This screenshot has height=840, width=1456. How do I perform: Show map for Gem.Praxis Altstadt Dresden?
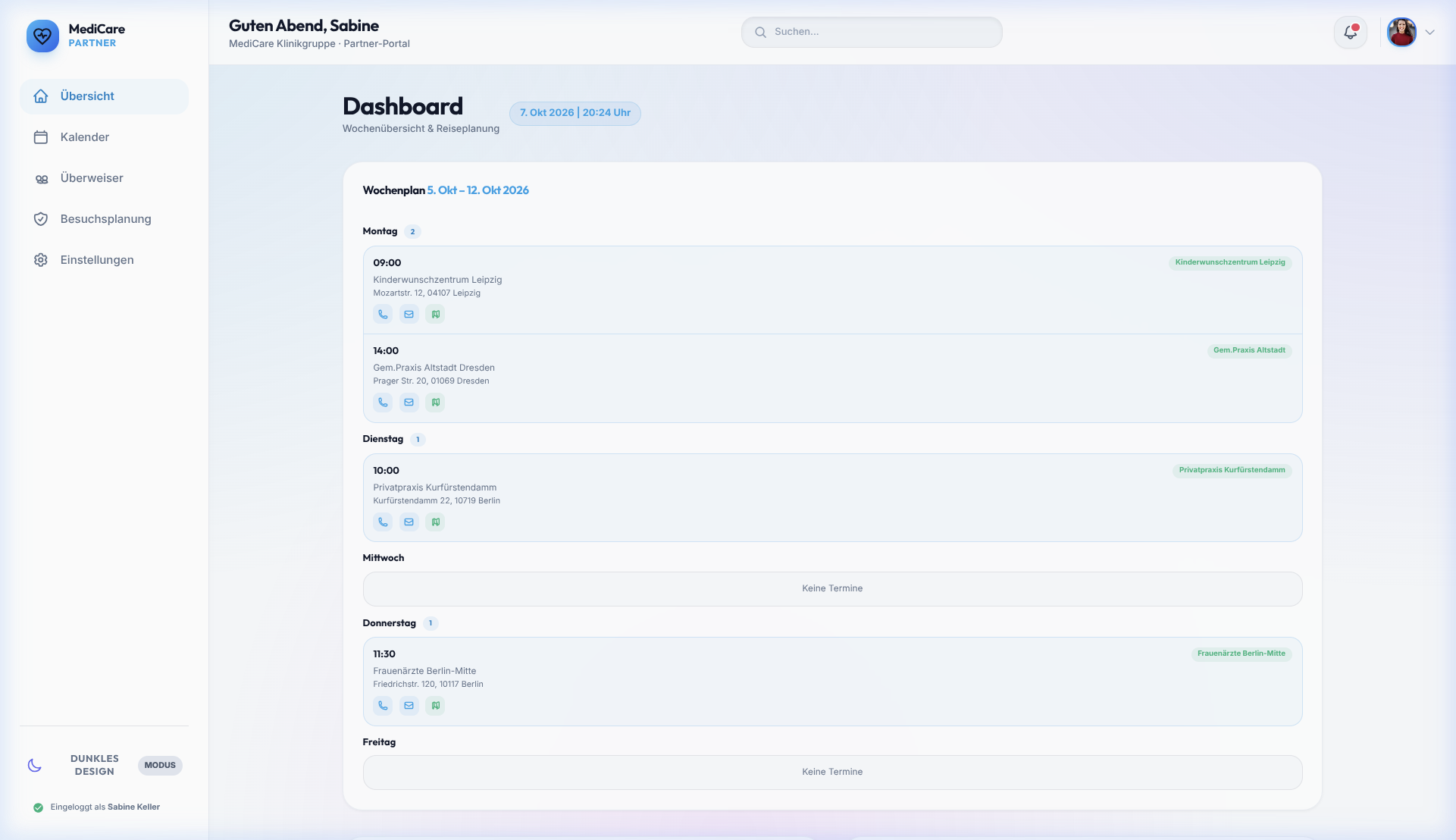coord(435,403)
